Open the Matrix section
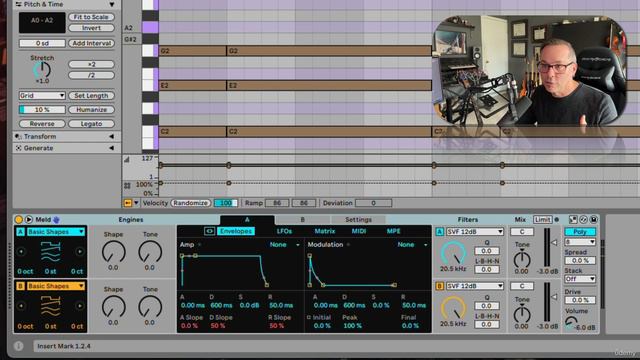Image resolution: width=640 pixels, height=360 pixels. pyautogui.click(x=324, y=231)
